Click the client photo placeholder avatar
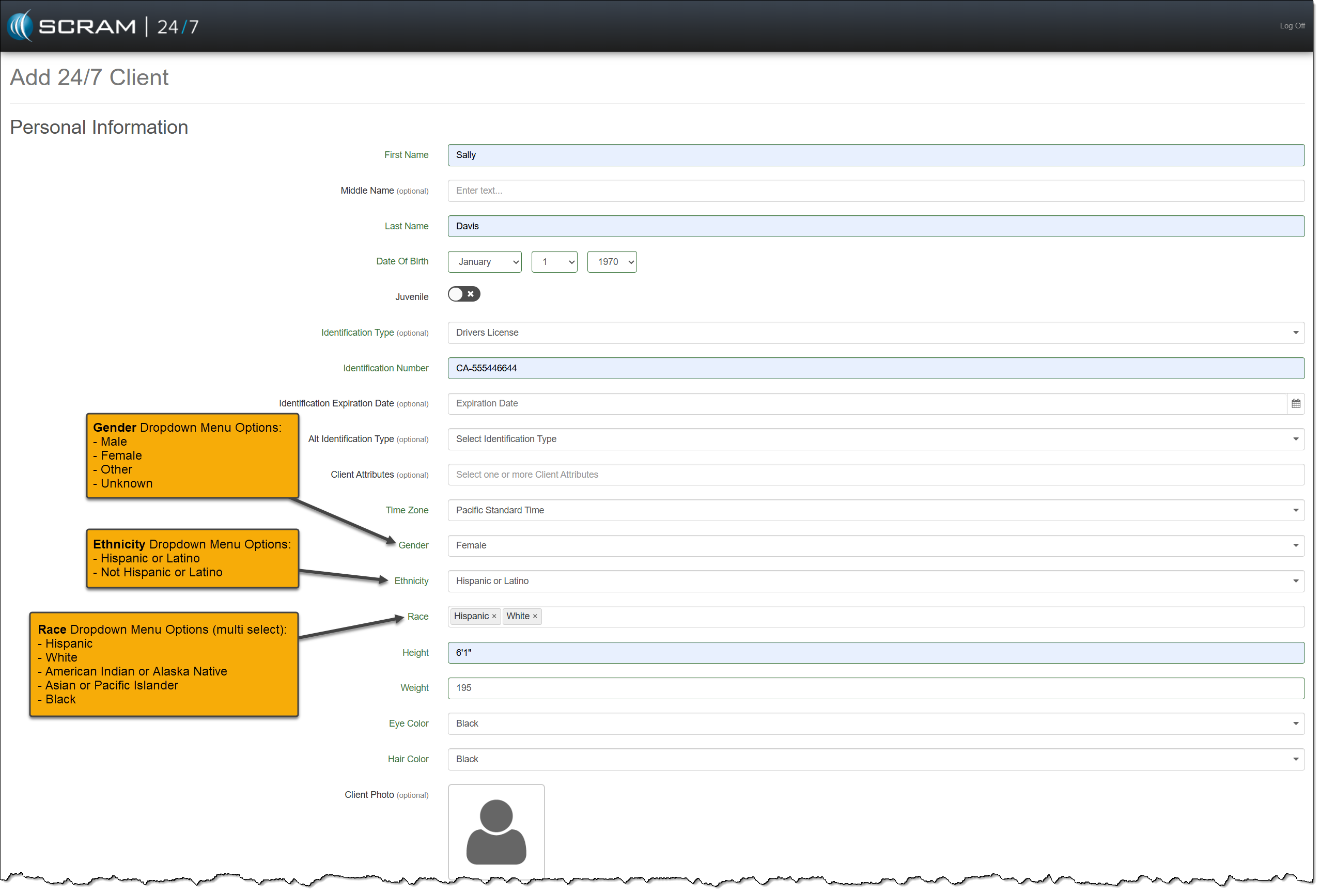 click(x=496, y=831)
